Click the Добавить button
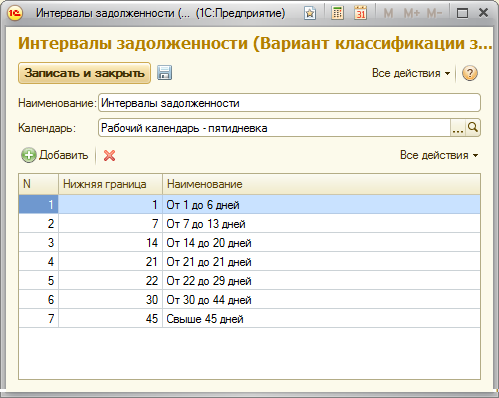The height and width of the screenshot is (398, 499). [x=55, y=155]
